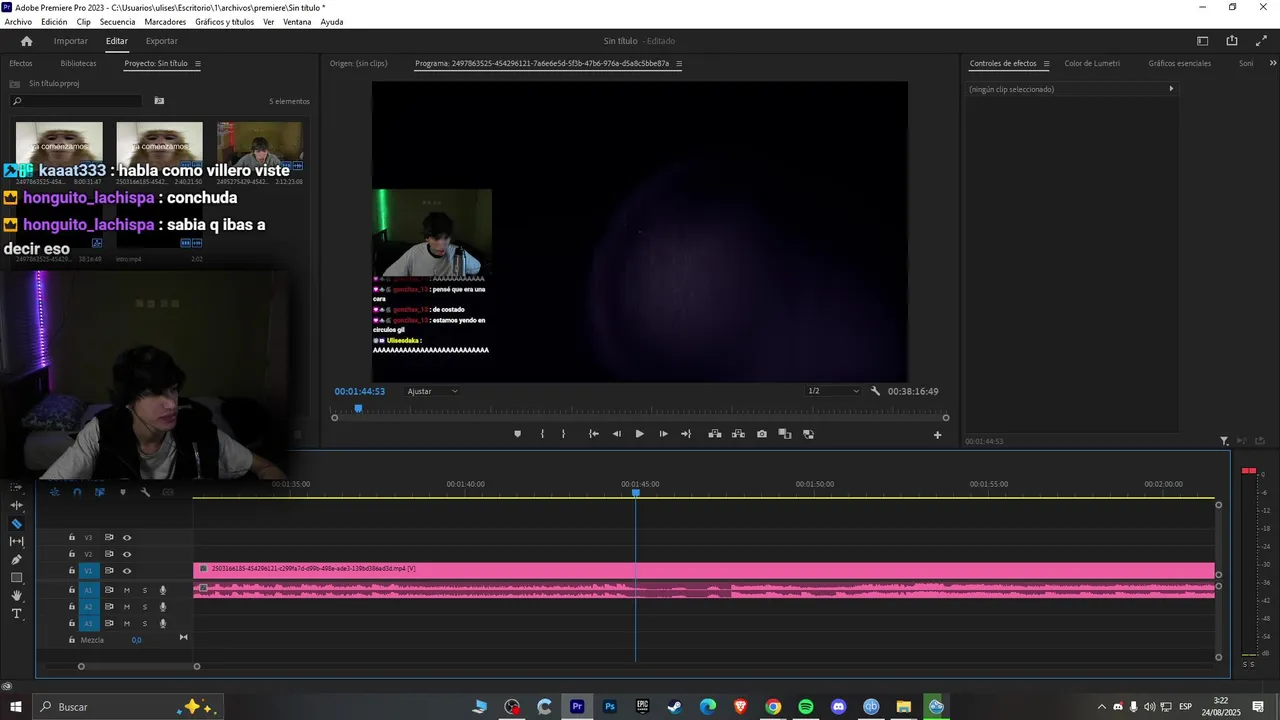The height and width of the screenshot is (720, 1280).
Task: Step back one frame
Action: [616, 434]
